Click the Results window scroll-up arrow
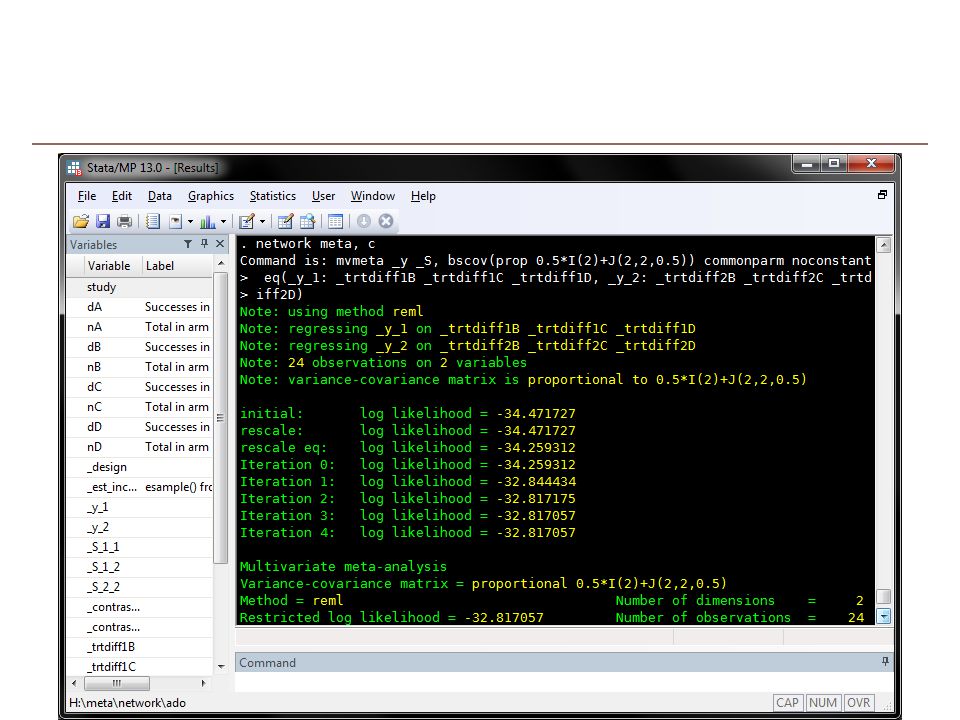Screen dimensions: 960x720 point(883,246)
